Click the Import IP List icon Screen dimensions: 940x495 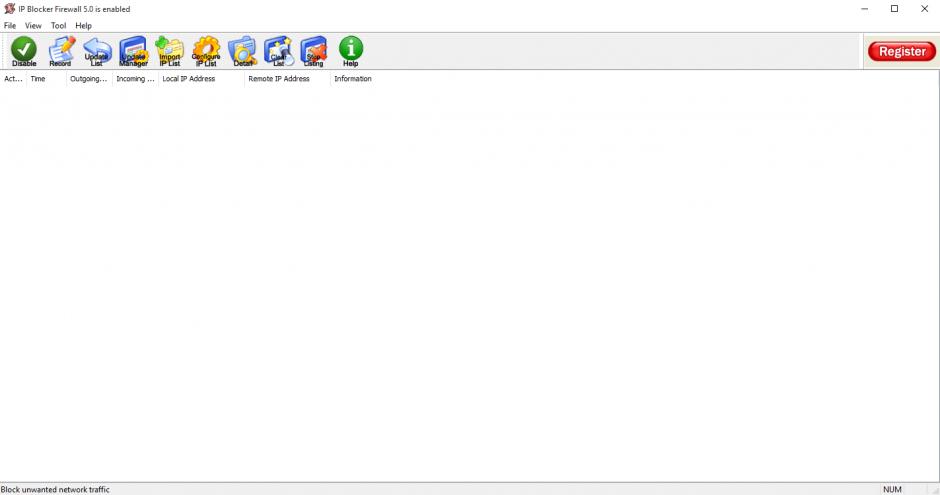[170, 52]
